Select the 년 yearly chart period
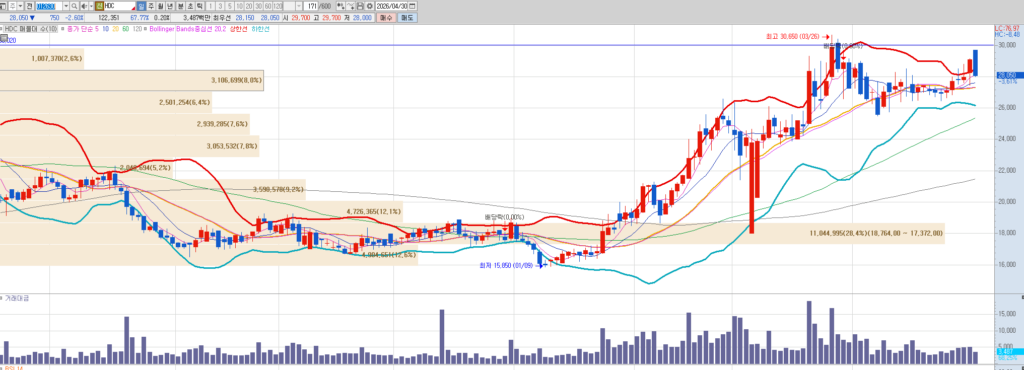Screen dimensions: 1024x370 [x=170, y=6]
